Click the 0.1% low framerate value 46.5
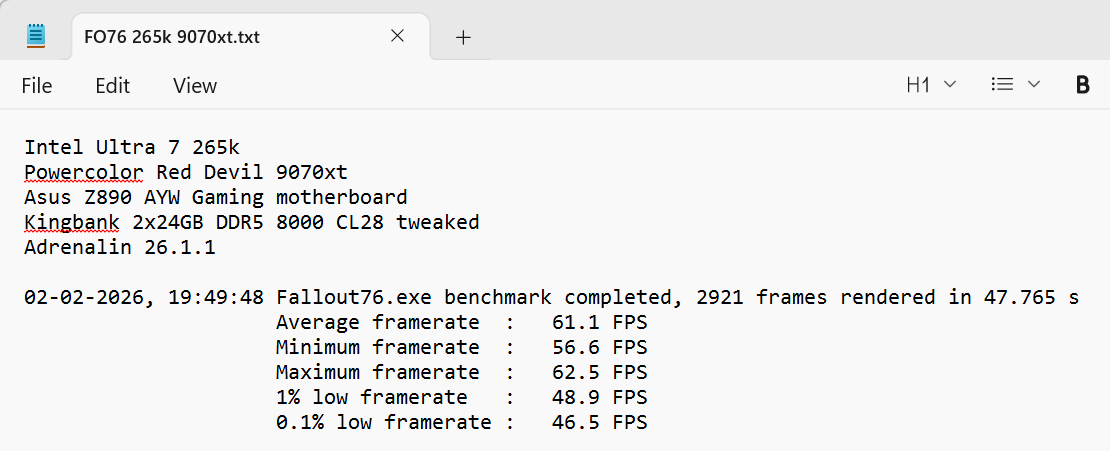Viewport: 1110px width, 451px height. 575,422
